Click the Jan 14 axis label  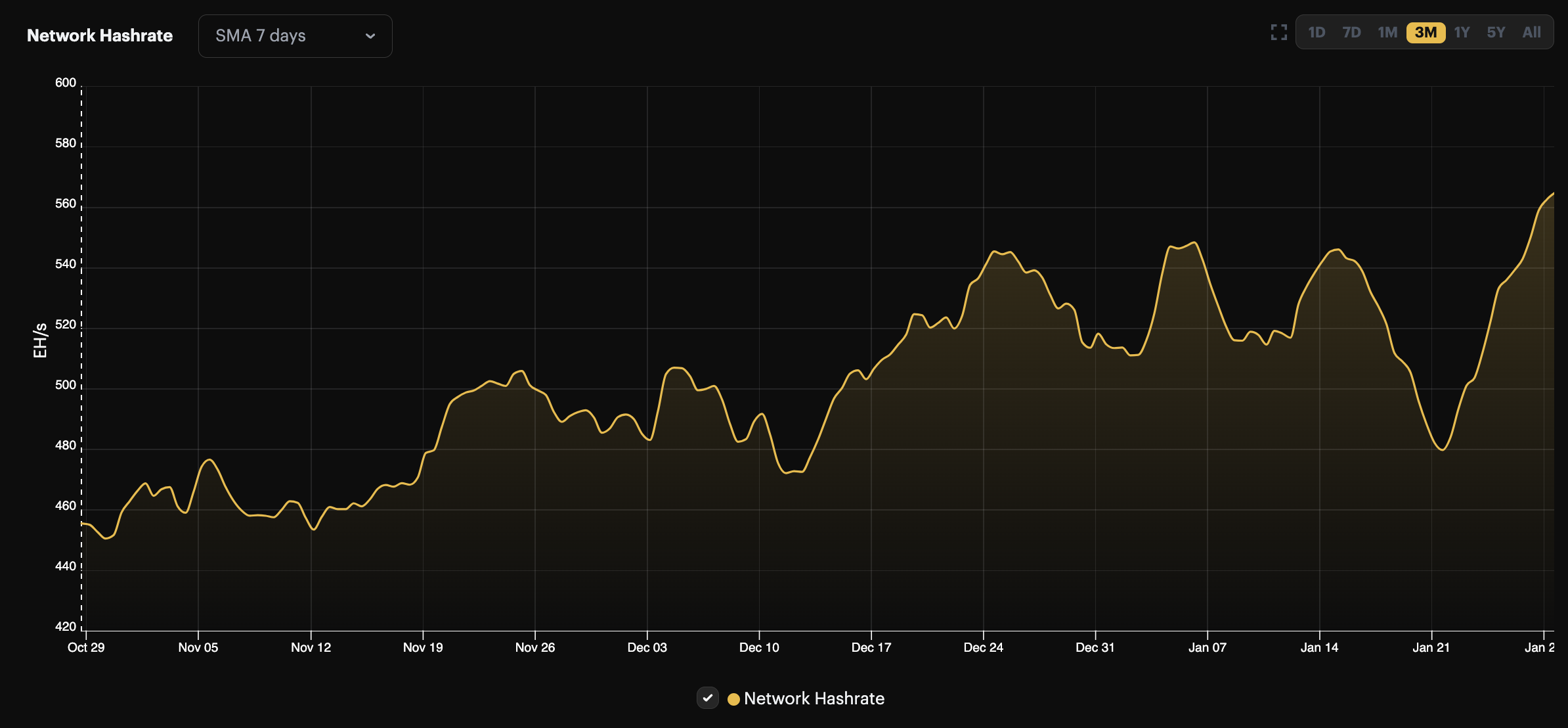[1318, 647]
